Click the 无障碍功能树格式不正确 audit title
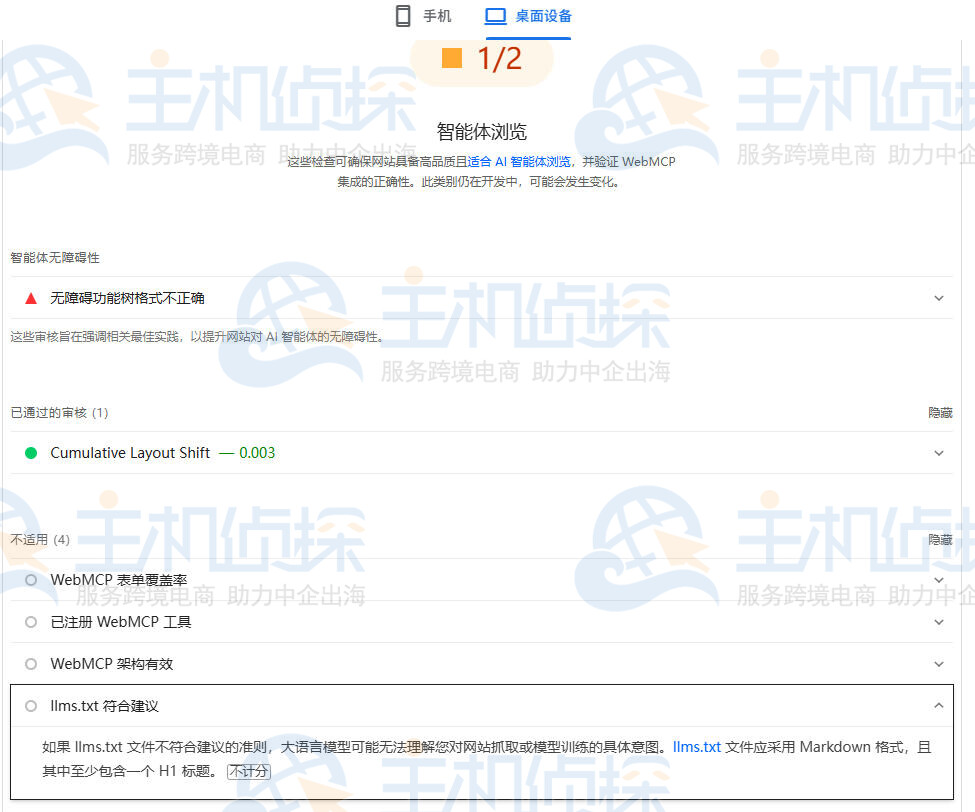The width and height of the screenshot is (975, 812). tap(127, 298)
